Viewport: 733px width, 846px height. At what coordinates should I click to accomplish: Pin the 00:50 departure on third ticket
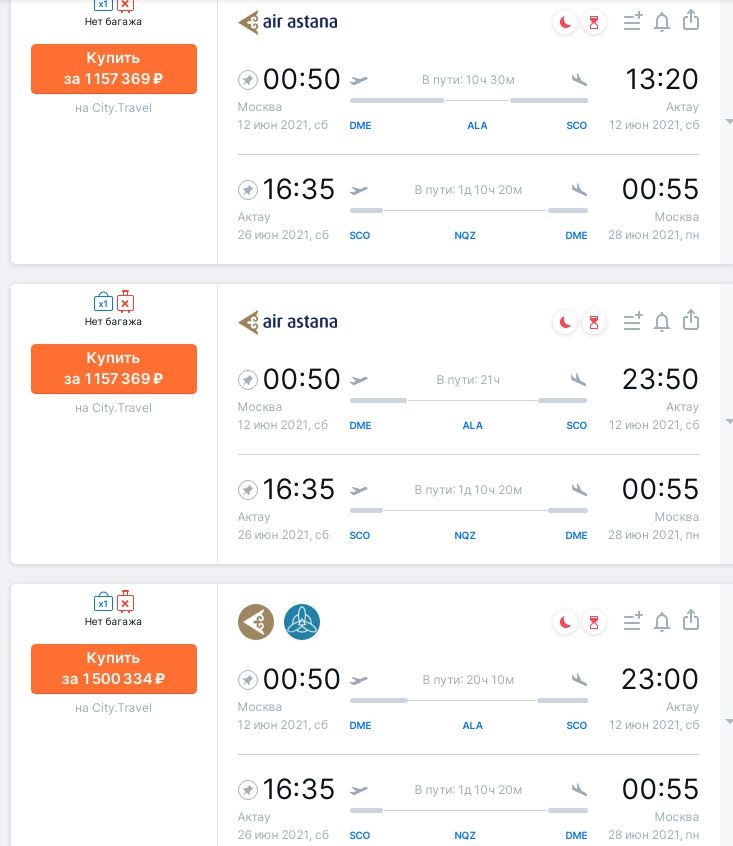click(x=248, y=680)
